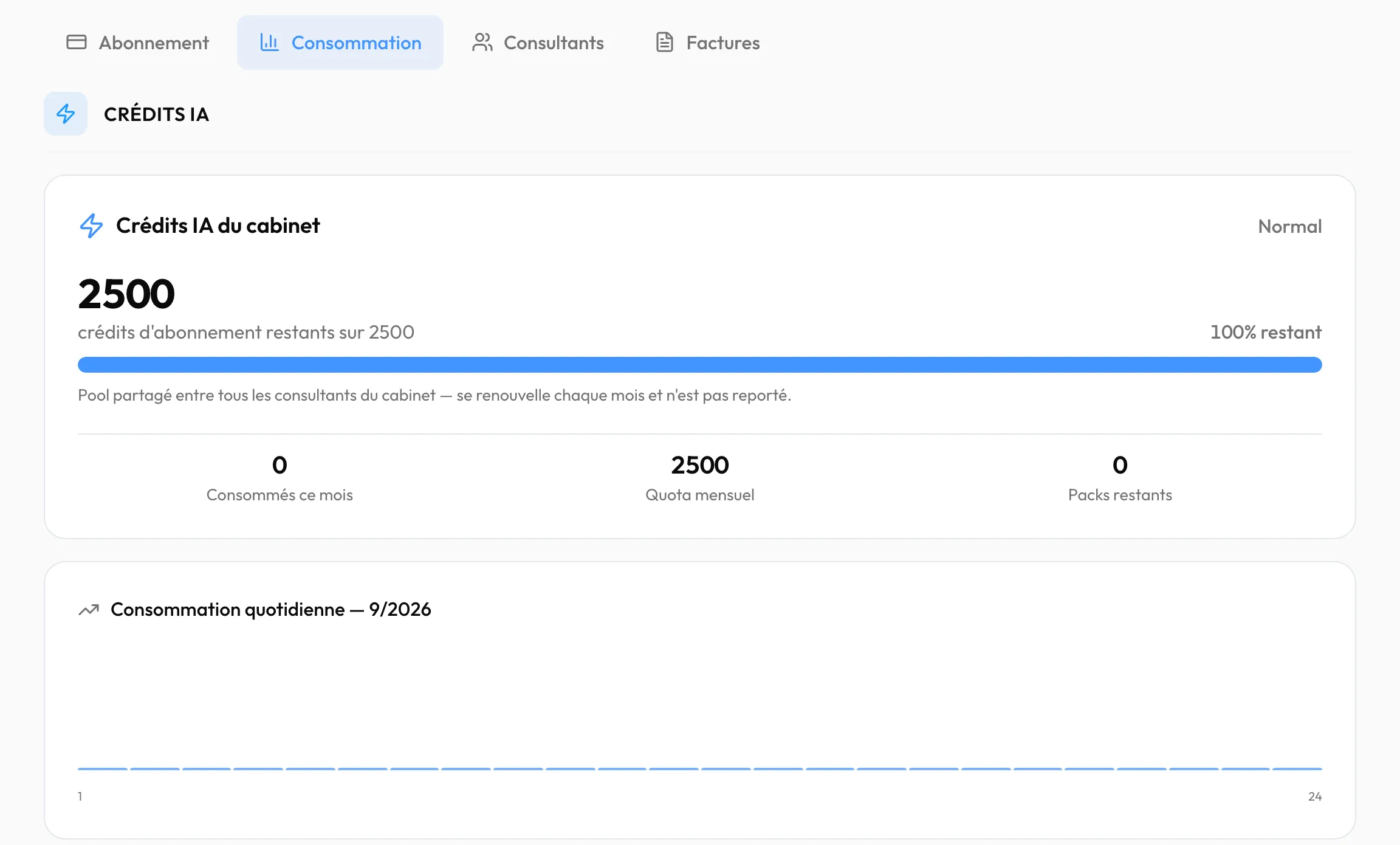Viewport: 1400px width, 845px height.
Task: Click the bolt icon beside Crédits IA du cabinet
Action: tap(92, 226)
